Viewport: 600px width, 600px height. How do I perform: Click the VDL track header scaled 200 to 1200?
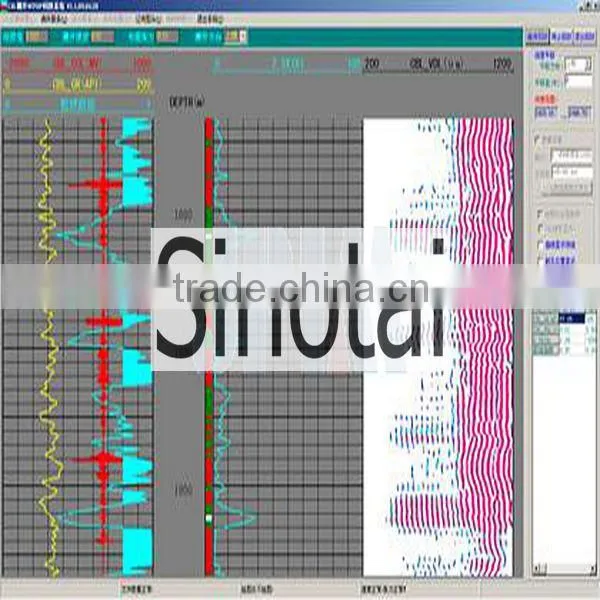tap(438, 64)
